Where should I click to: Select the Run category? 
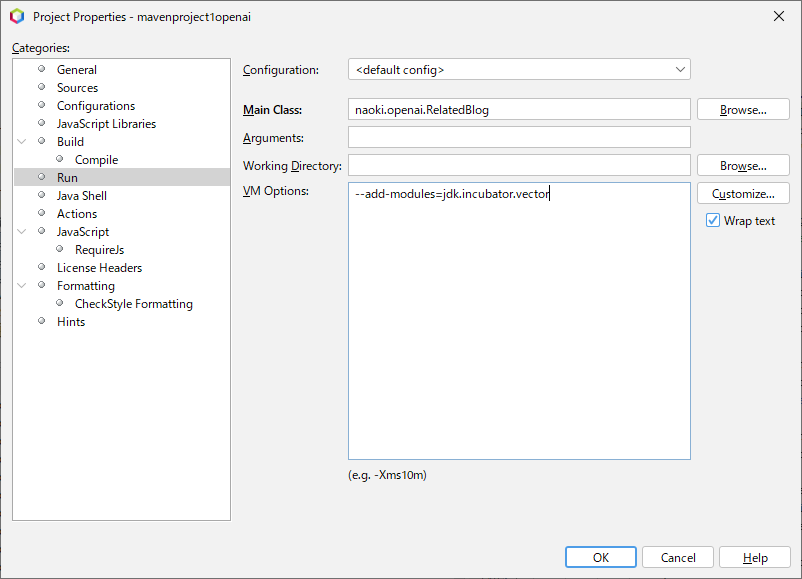click(x=66, y=177)
